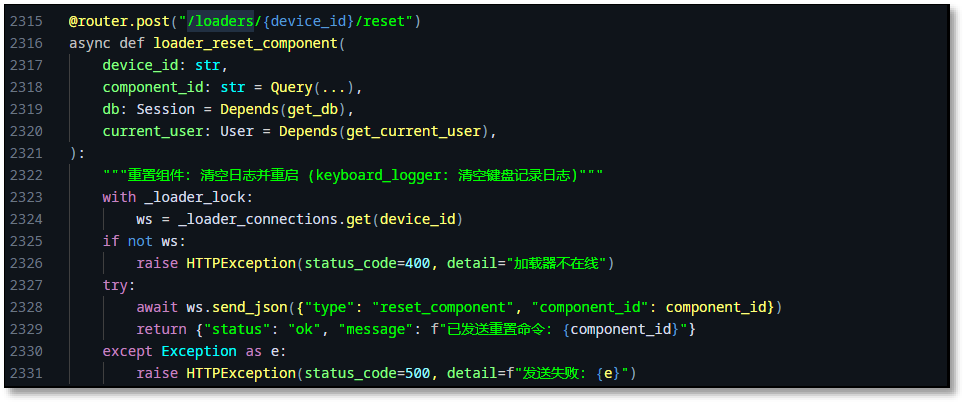Click line number 2321
This screenshot has height=404, width=964.
point(26,153)
